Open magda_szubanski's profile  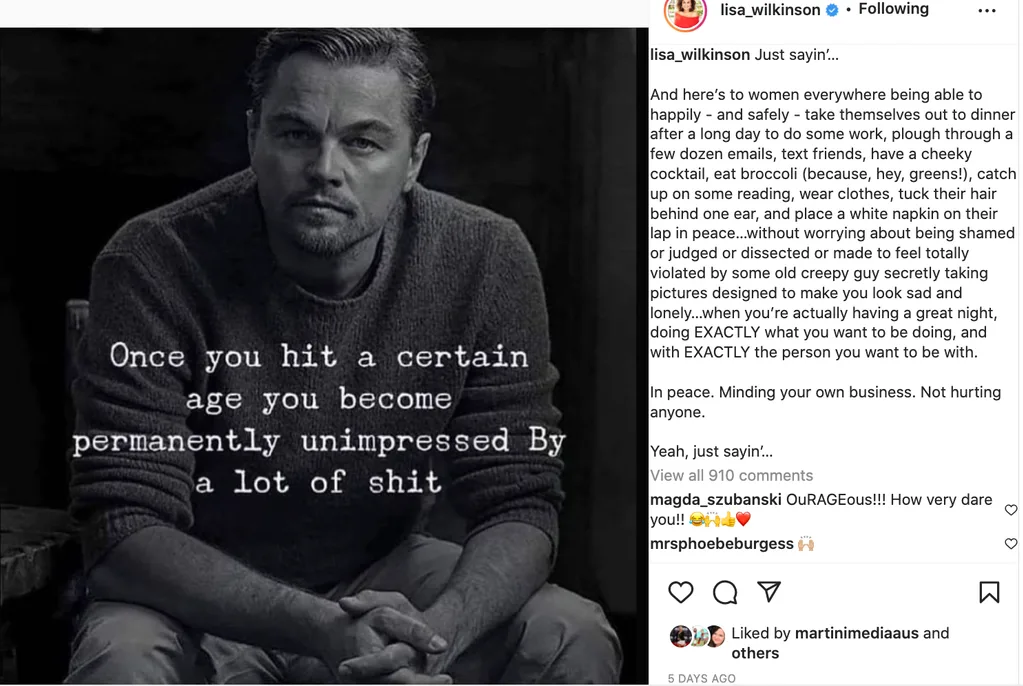[716, 500]
